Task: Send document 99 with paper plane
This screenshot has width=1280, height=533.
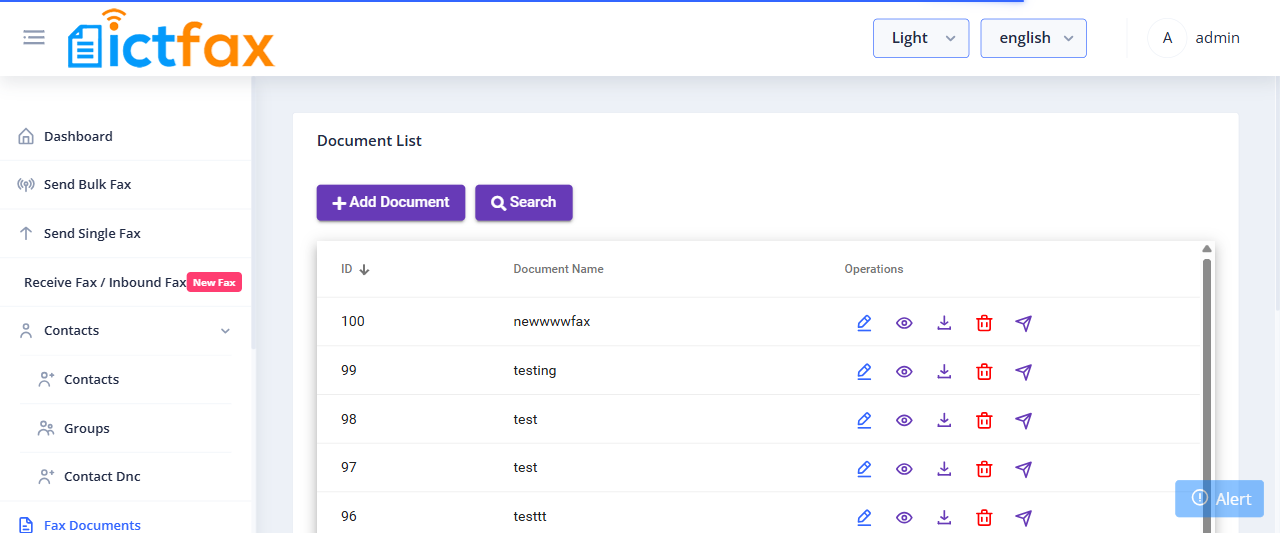Action: pyautogui.click(x=1023, y=372)
